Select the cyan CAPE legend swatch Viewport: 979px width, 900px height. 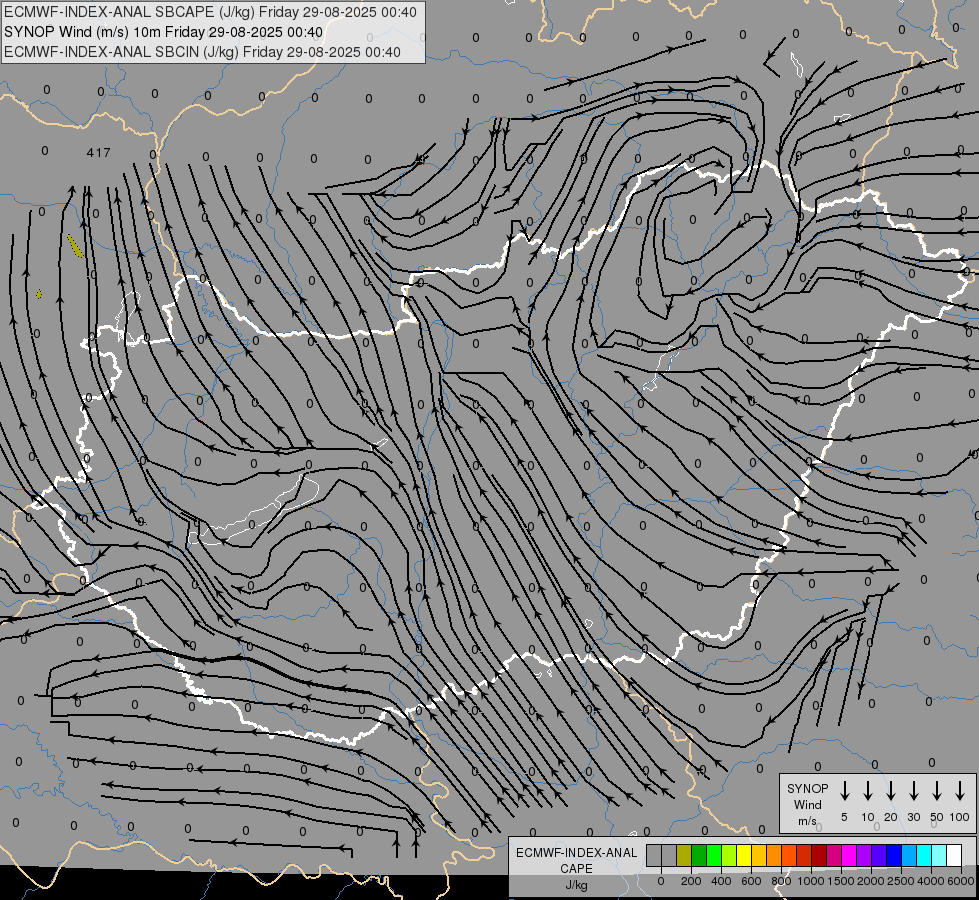[x=923, y=855]
